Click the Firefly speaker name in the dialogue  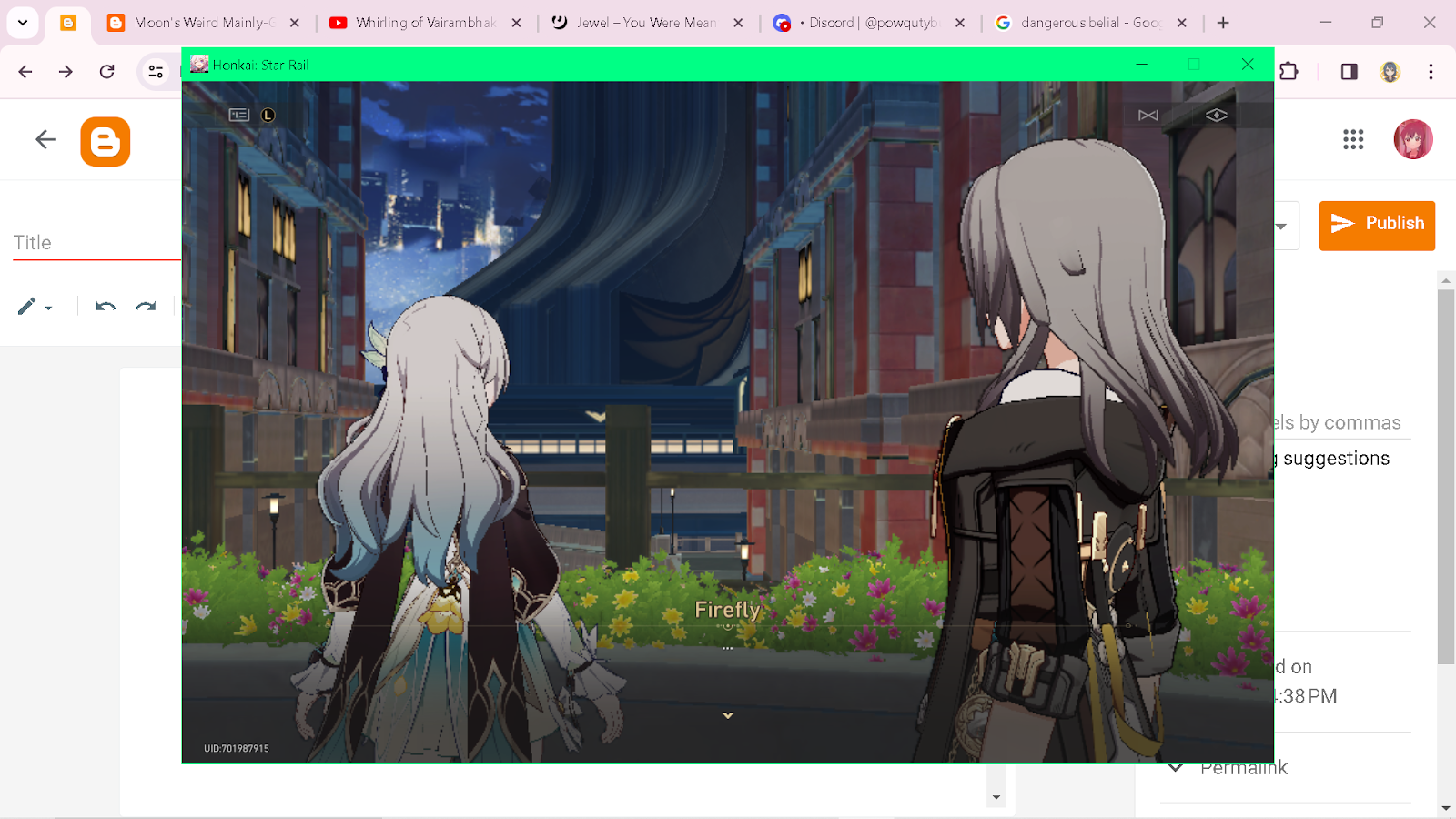727,610
